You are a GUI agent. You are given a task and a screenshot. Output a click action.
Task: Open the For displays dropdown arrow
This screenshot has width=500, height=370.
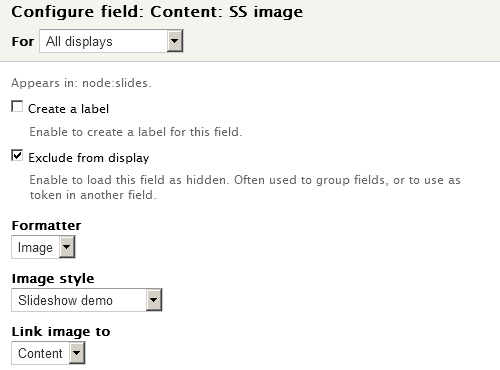175,41
